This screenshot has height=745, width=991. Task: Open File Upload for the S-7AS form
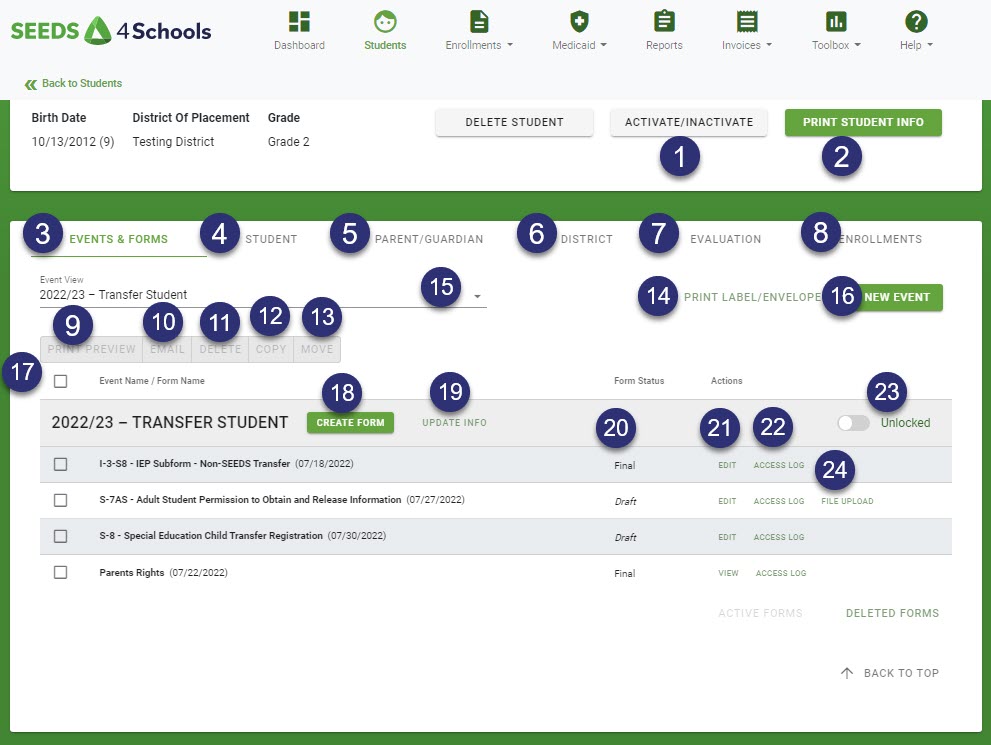(847, 501)
